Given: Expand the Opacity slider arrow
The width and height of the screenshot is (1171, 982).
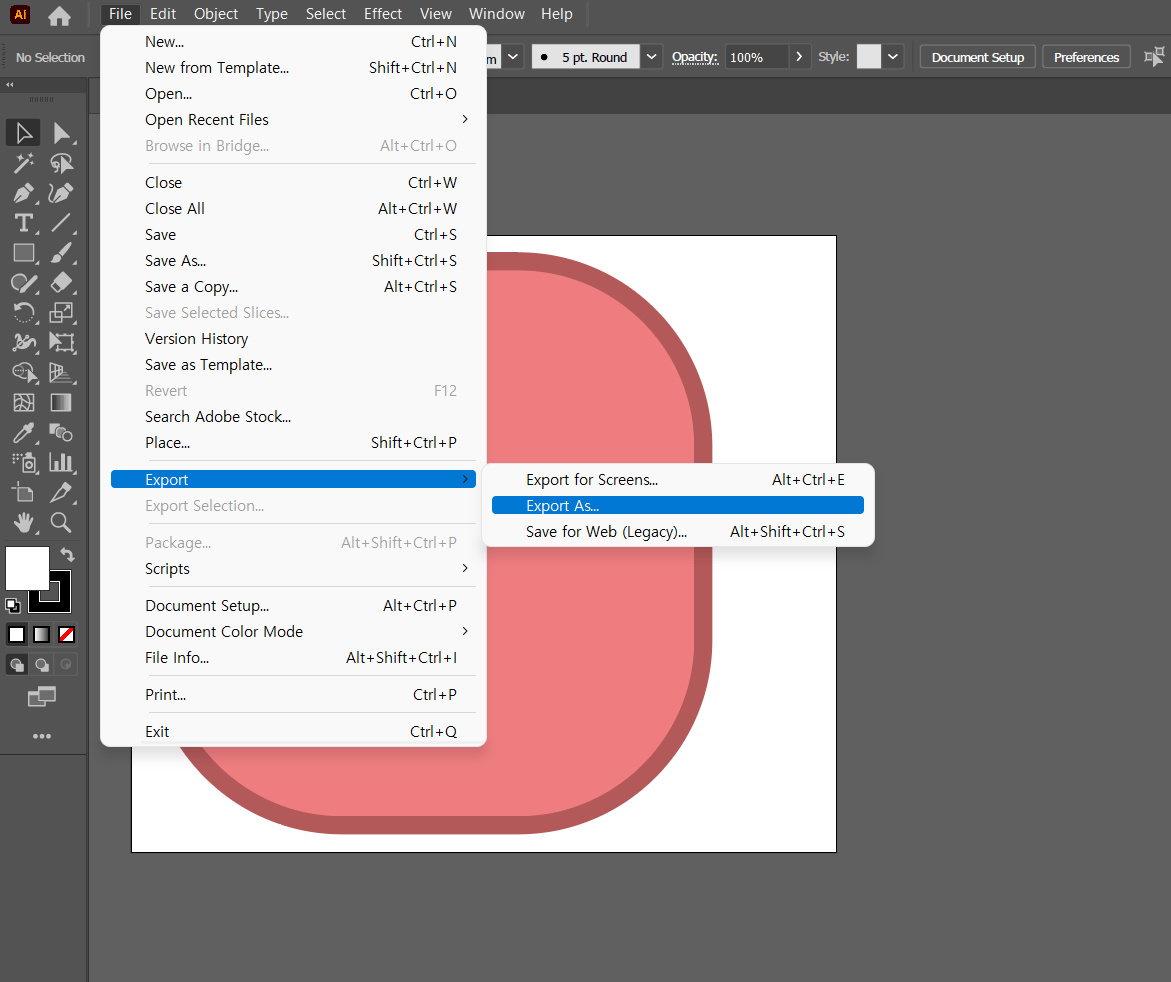Looking at the screenshot, I should 799,57.
